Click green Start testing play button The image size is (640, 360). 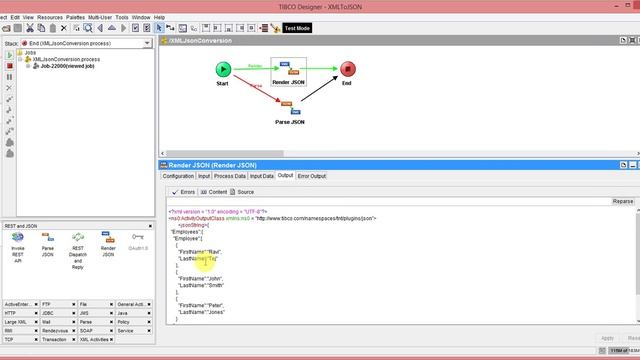pyautogui.click(x=9, y=55)
